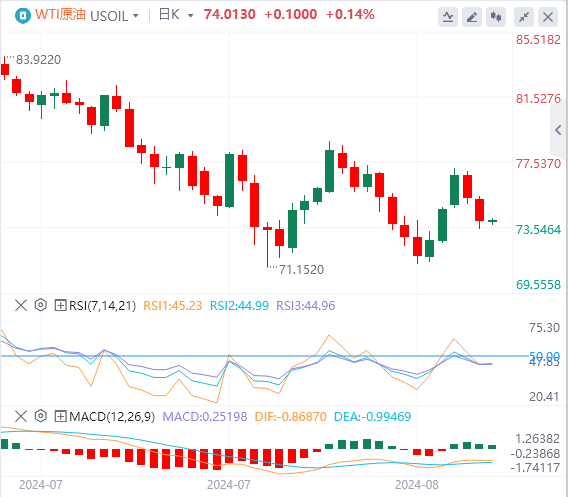Click the 2024-08 date axis label
This screenshot has height=497, width=568.
417,485
